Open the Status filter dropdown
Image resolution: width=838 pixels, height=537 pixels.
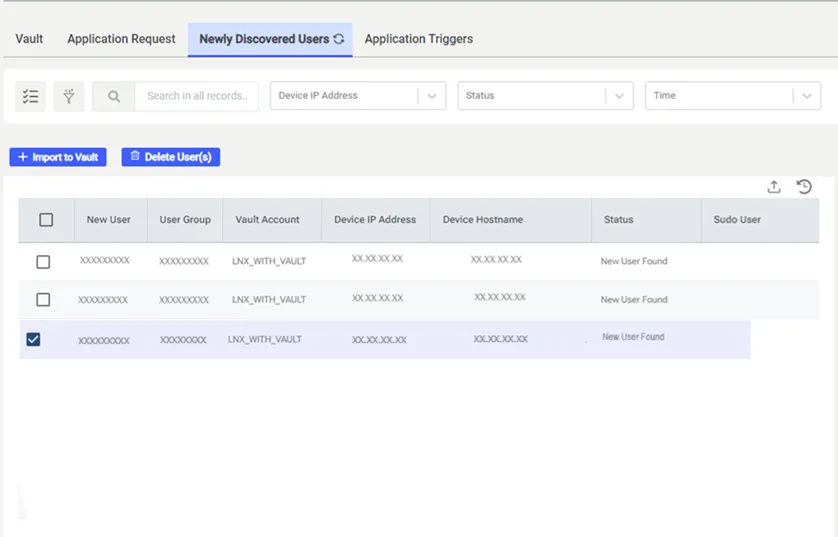(x=546, y=96)
